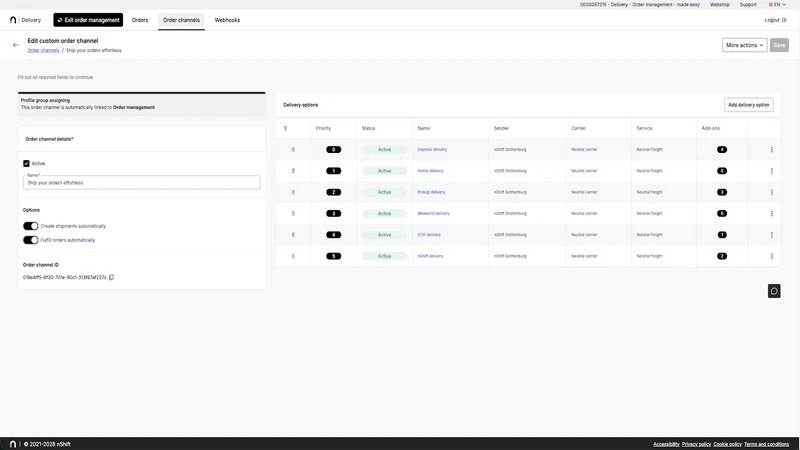Switch to the Order channels tab
The height and width of the screenshot is (450, 800).
pyautogui.click(x=181, y=20)
